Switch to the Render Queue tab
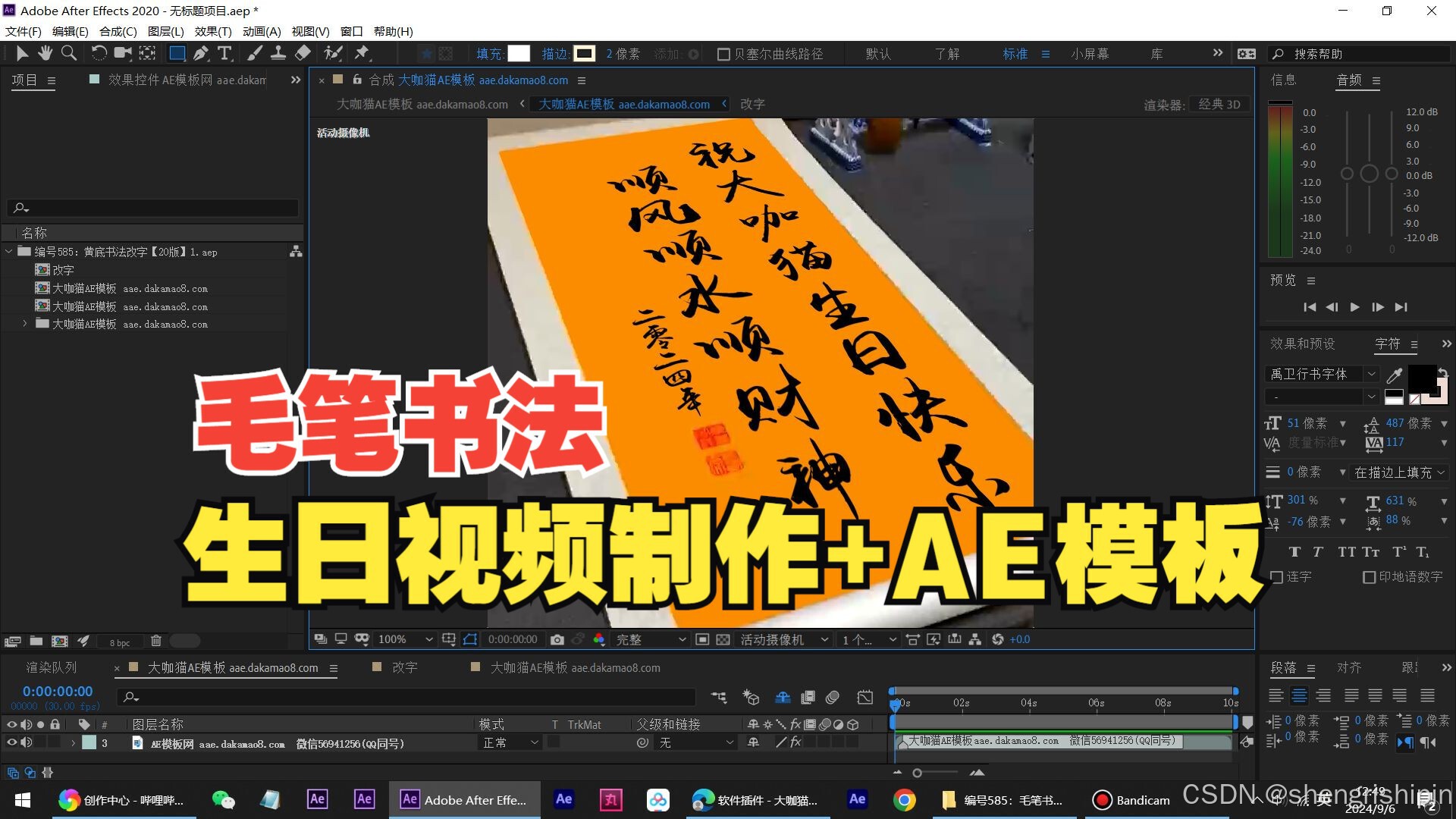 point(52,667)
